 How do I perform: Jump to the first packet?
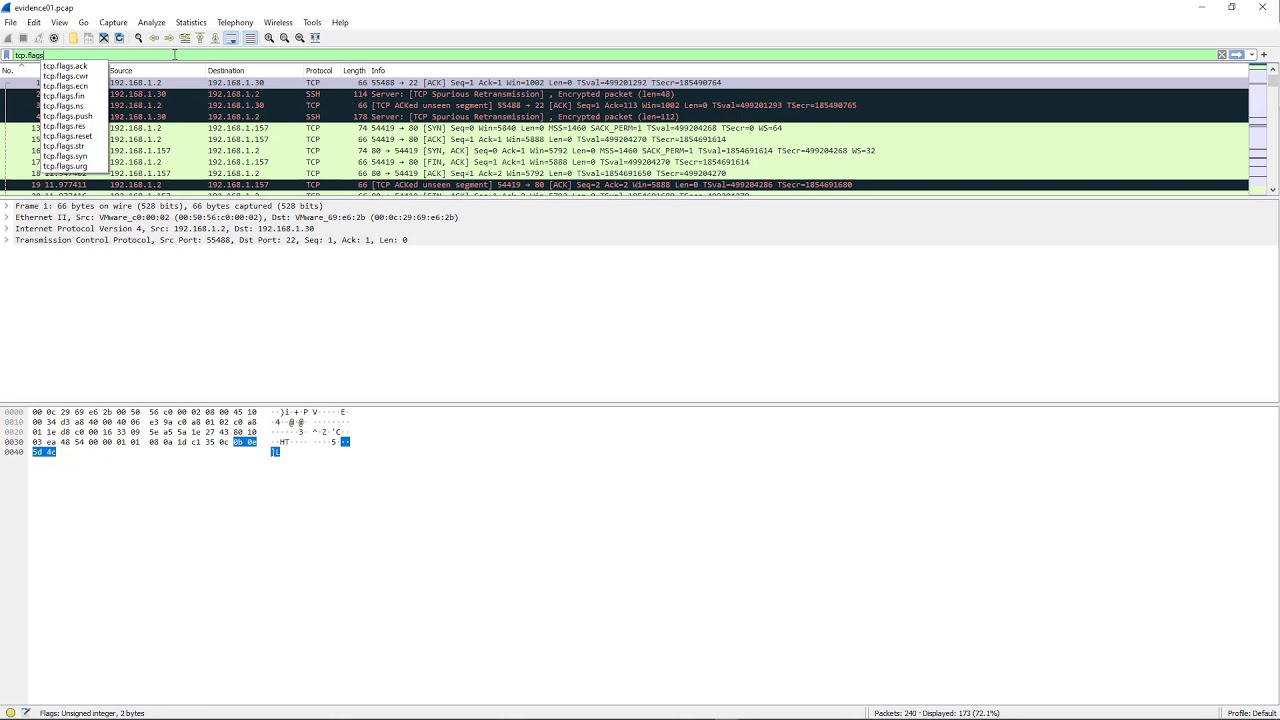coord(200,38)
